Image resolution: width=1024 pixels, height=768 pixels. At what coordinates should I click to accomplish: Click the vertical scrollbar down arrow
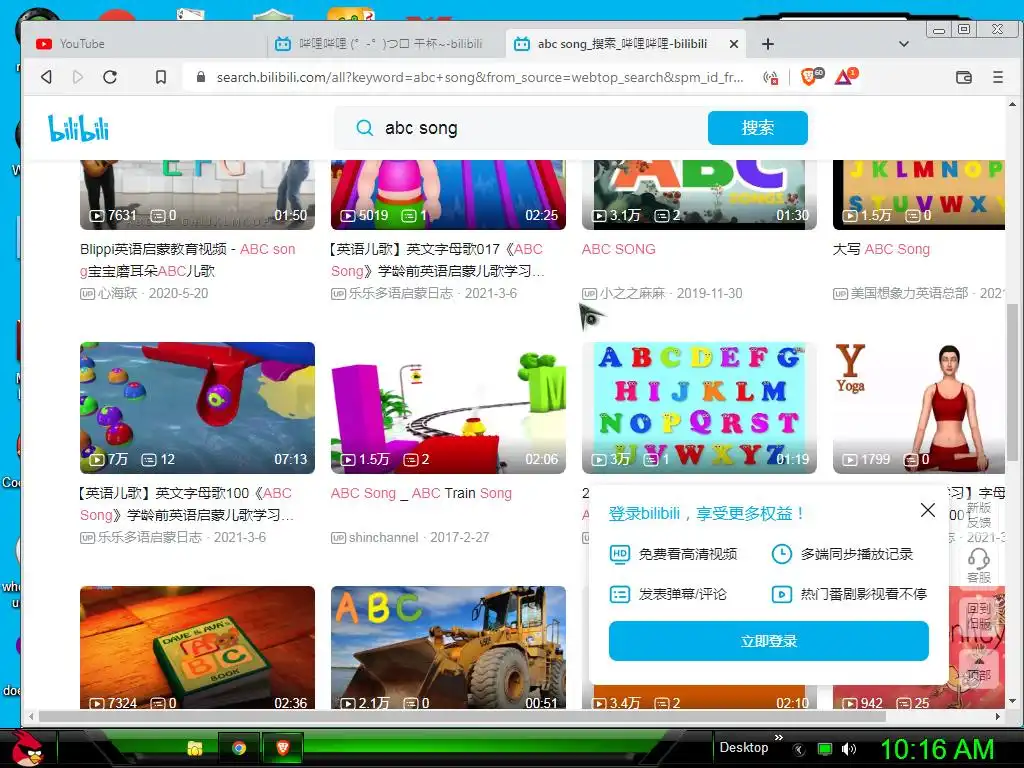(x=1012, y=701)
